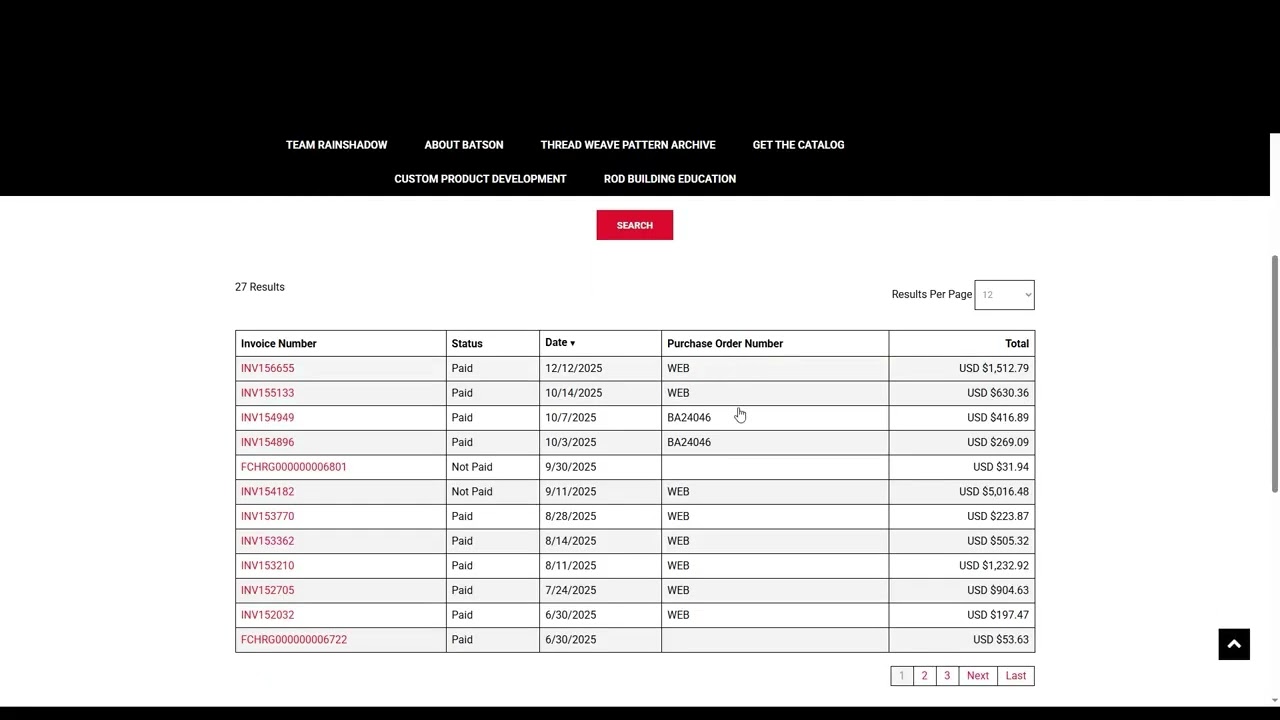Click the date 10/3/2025
Image resolution: width=1280 pixels, height=720 pixels.
[x=570, y=442]
